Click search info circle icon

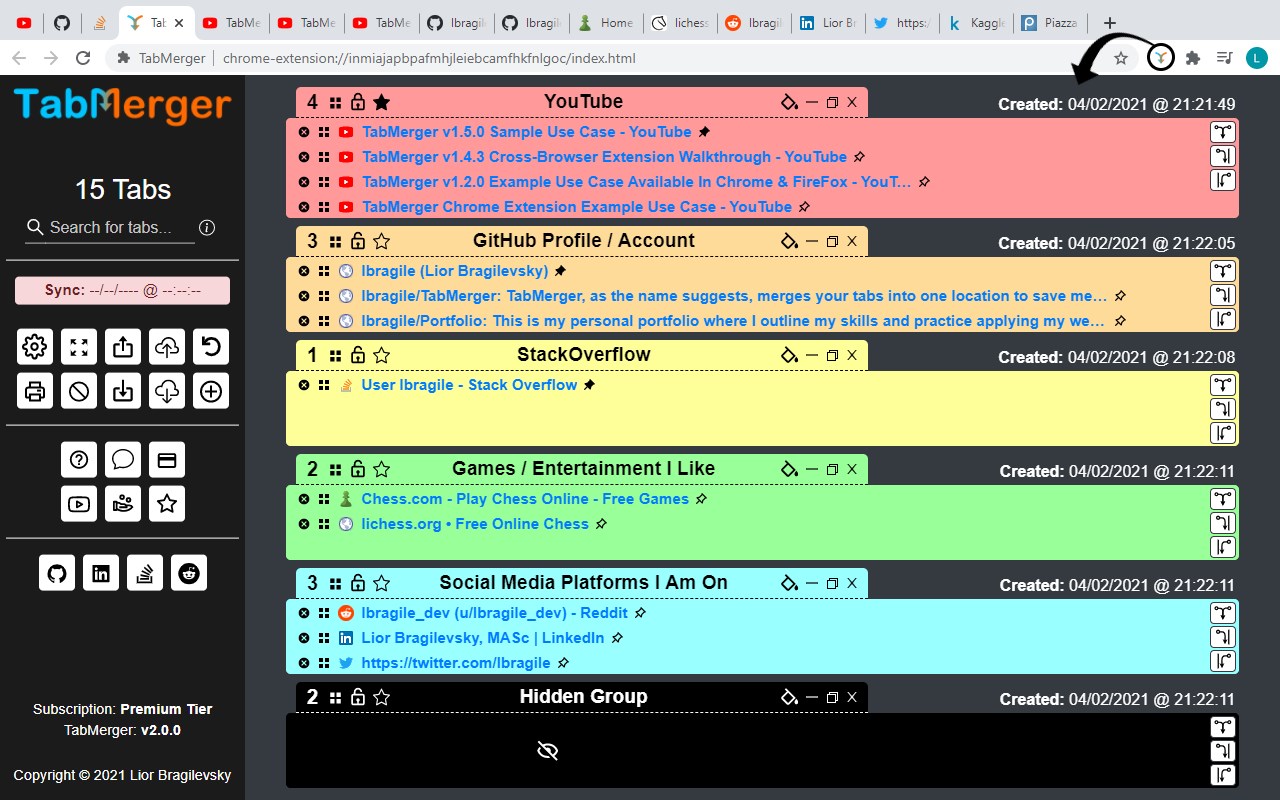(207, 227)
